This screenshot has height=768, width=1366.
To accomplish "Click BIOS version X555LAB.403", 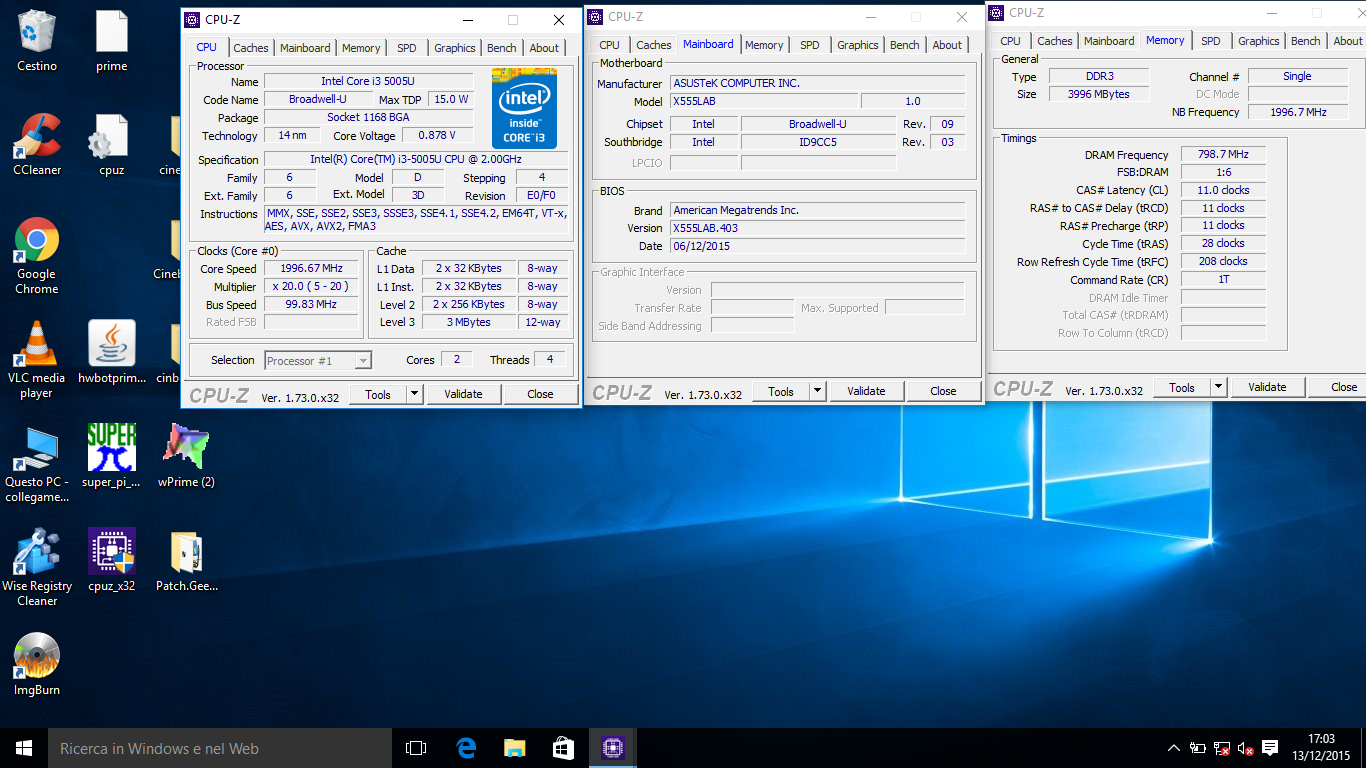I will [817, 228].
